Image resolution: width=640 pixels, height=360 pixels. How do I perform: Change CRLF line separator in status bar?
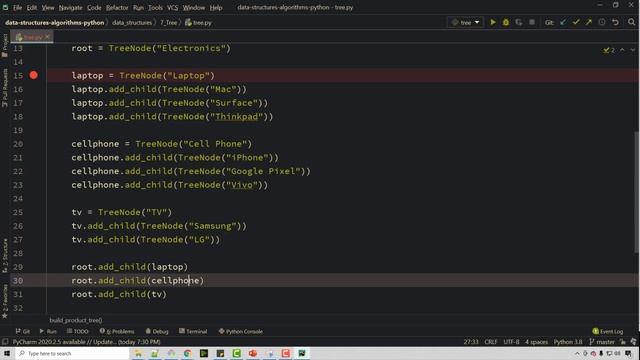tap(491, 342)
